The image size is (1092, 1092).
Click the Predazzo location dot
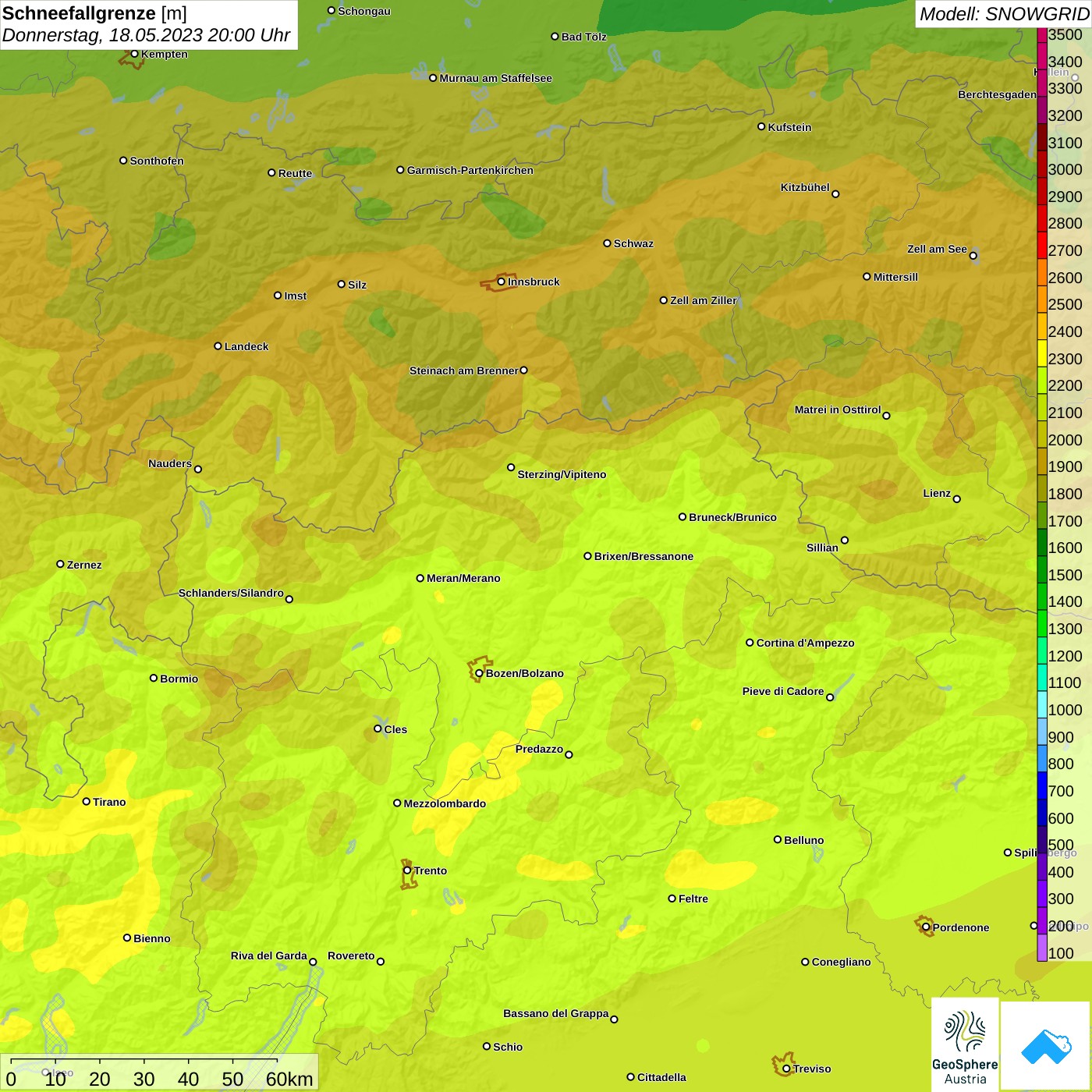coord(569,754)
